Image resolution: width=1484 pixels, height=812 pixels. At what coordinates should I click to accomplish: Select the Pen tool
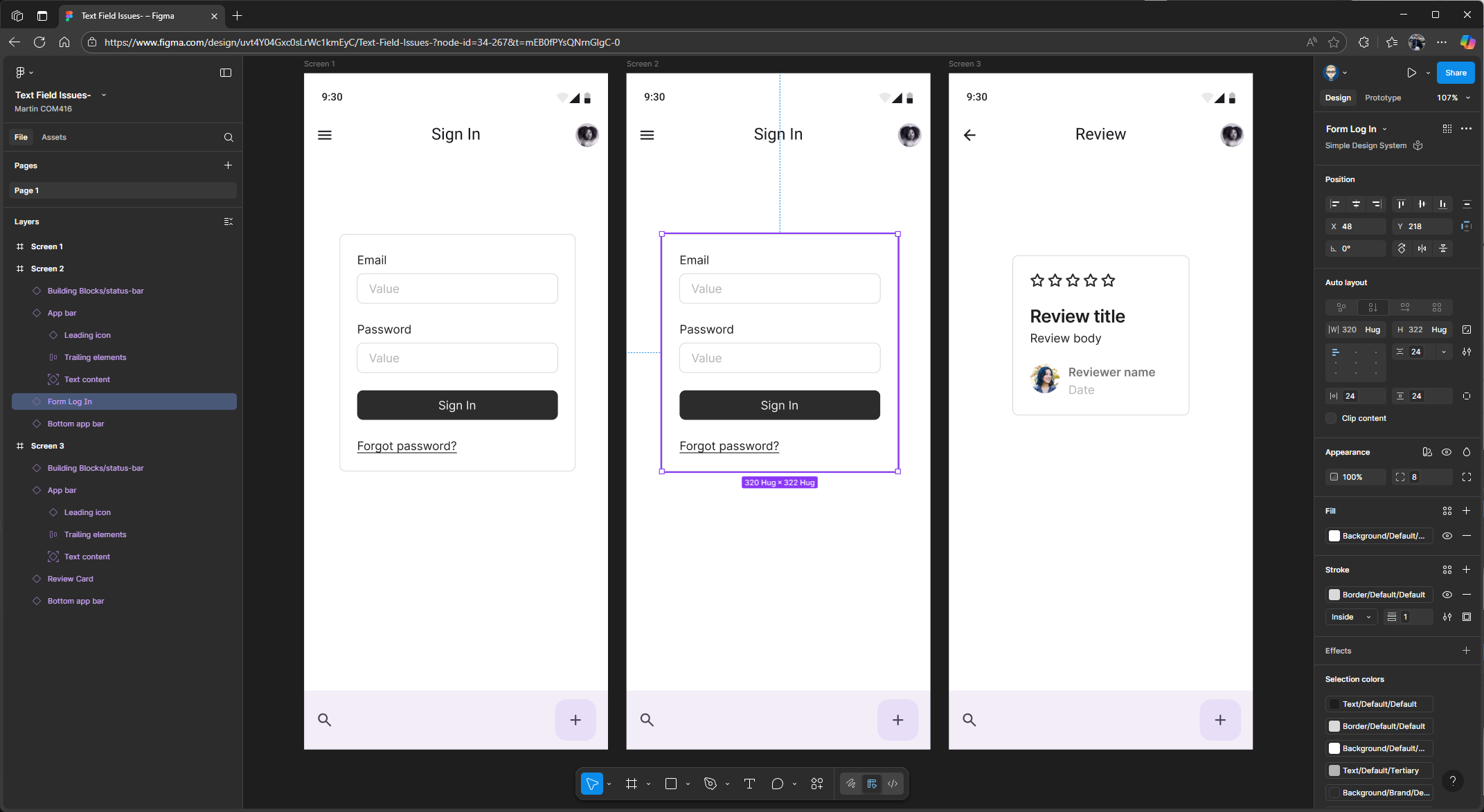(x=710, y=784)
